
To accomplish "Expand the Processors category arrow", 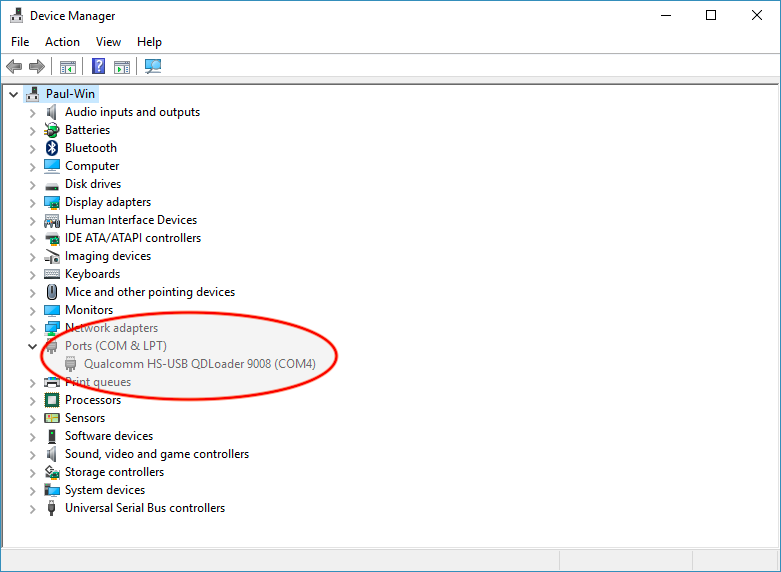I will [32, 401].
